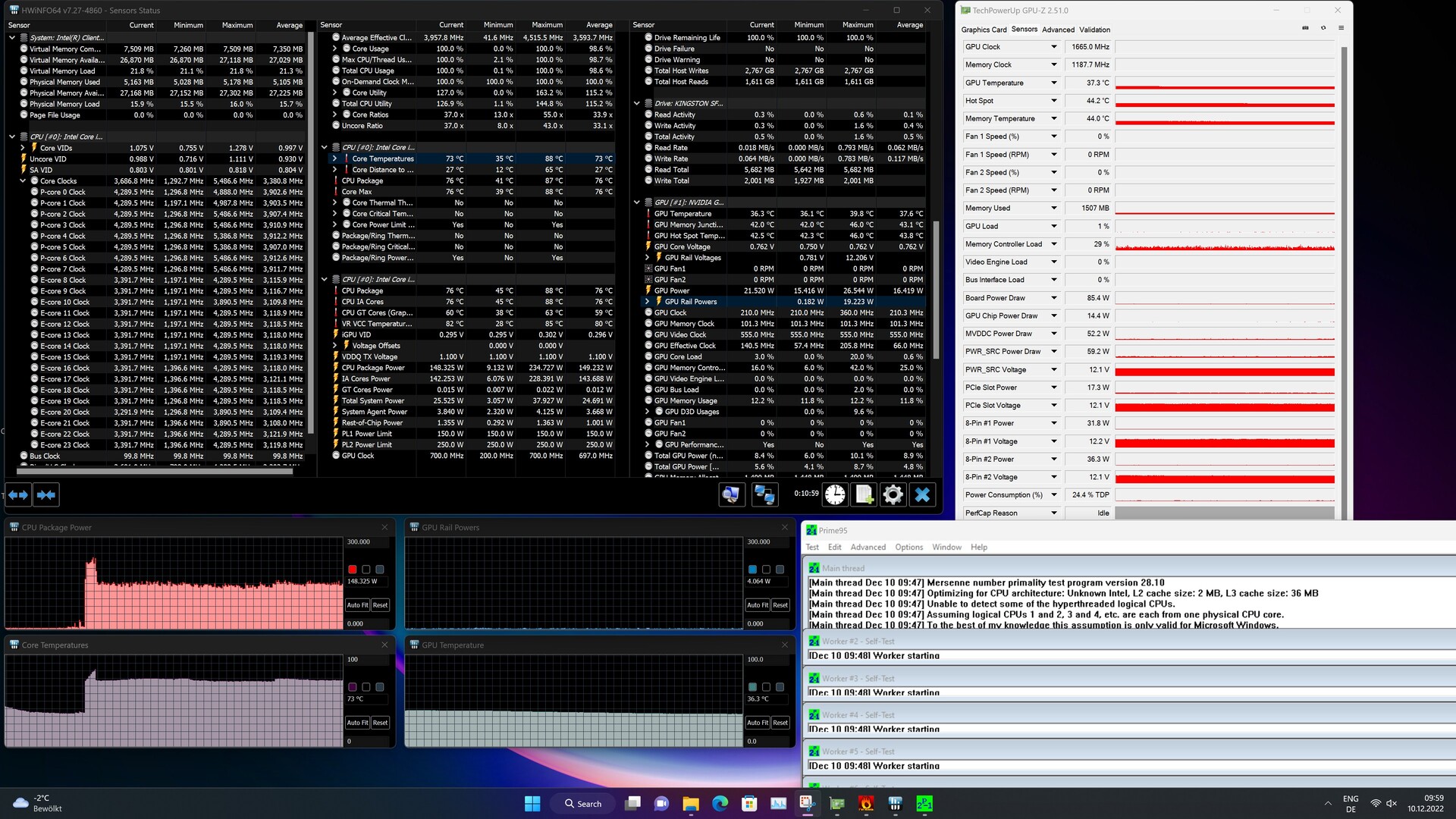The height and width of the screenshot is (819, 1456).
Task: Open Prime95 Options menu
Action: (x=908, y=547)
